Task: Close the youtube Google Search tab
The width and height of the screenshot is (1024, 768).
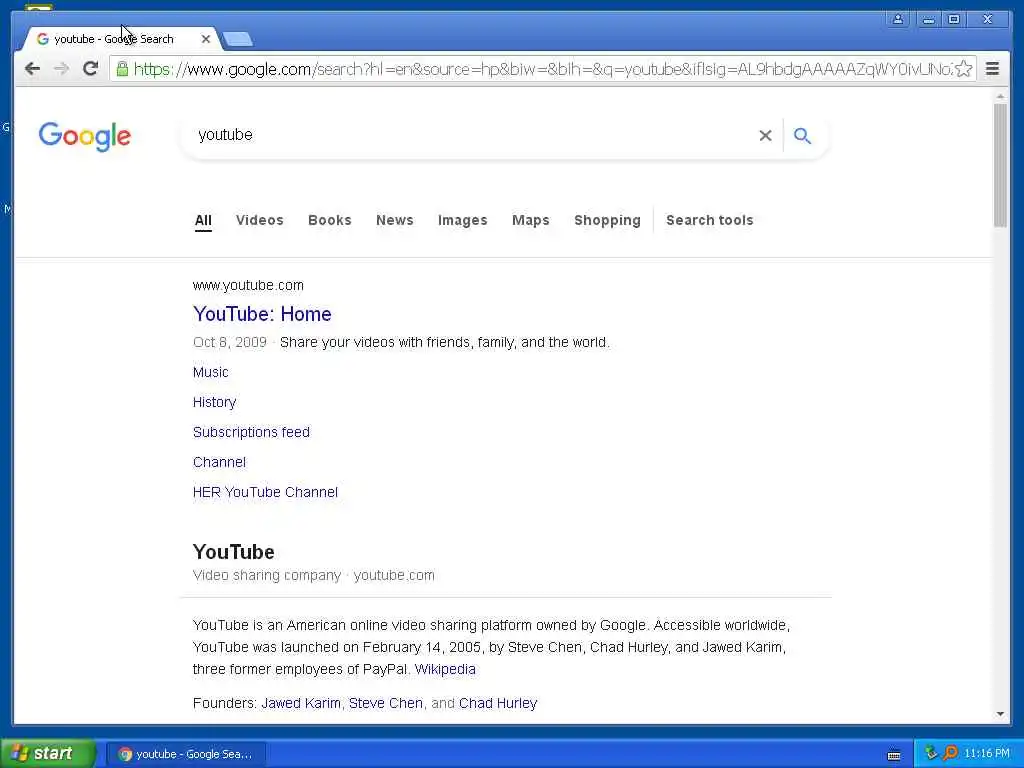Action: (x=206, y=39)
